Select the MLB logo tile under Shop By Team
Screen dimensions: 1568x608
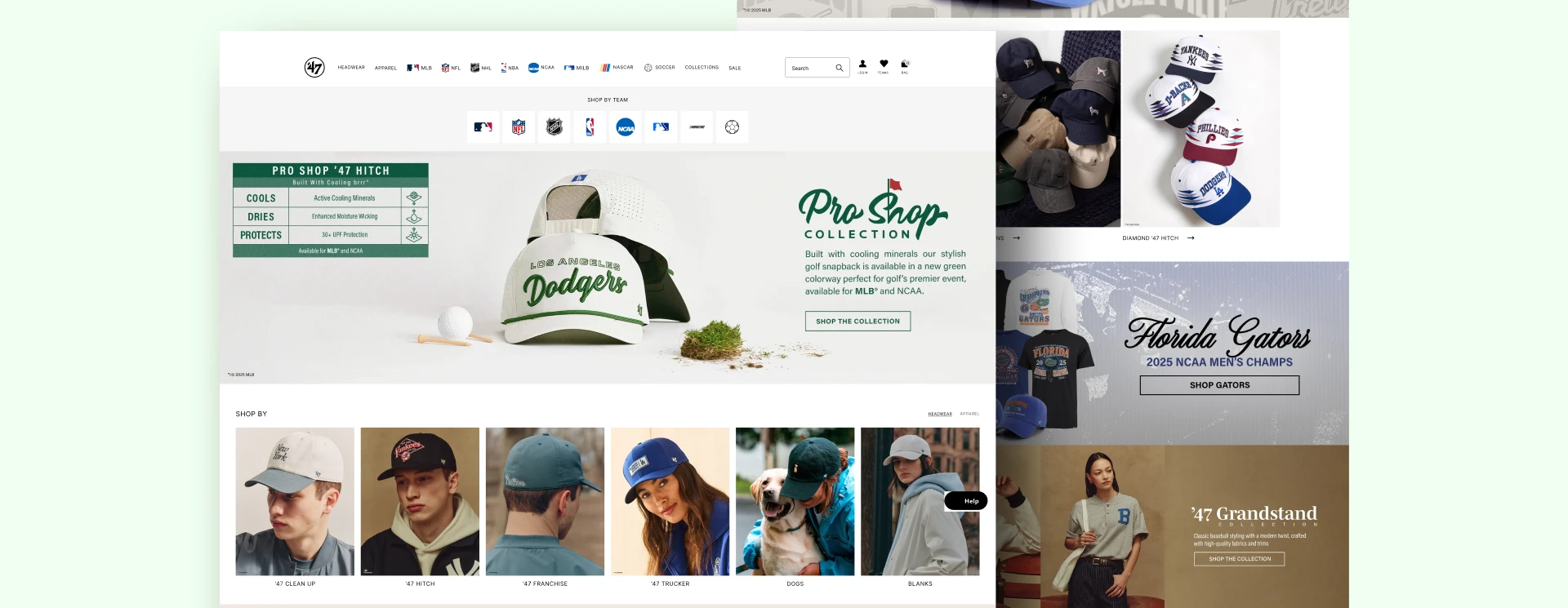pos(483,127)
